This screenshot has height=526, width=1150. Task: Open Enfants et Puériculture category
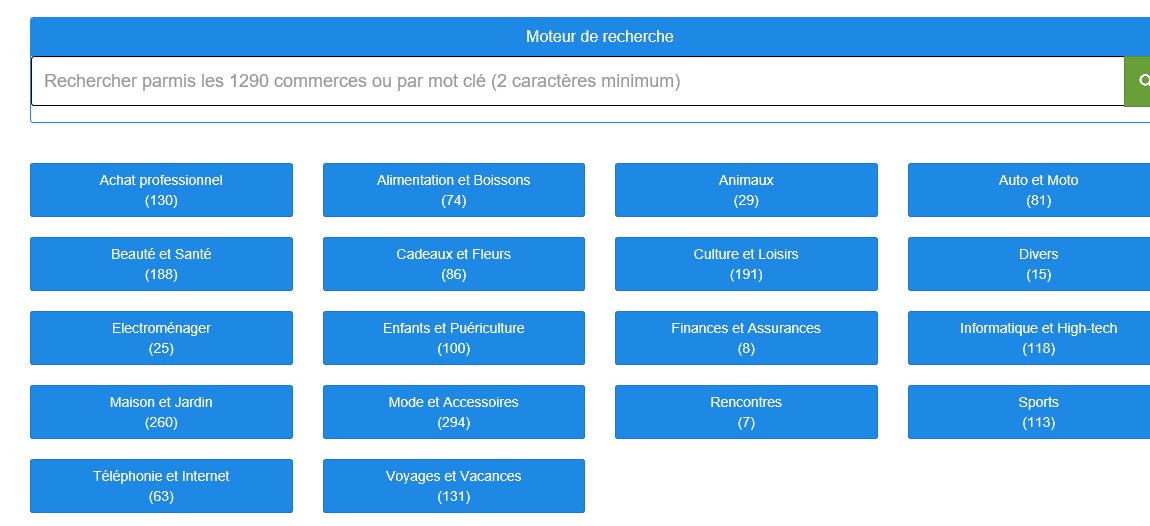(x=454, y=338)
